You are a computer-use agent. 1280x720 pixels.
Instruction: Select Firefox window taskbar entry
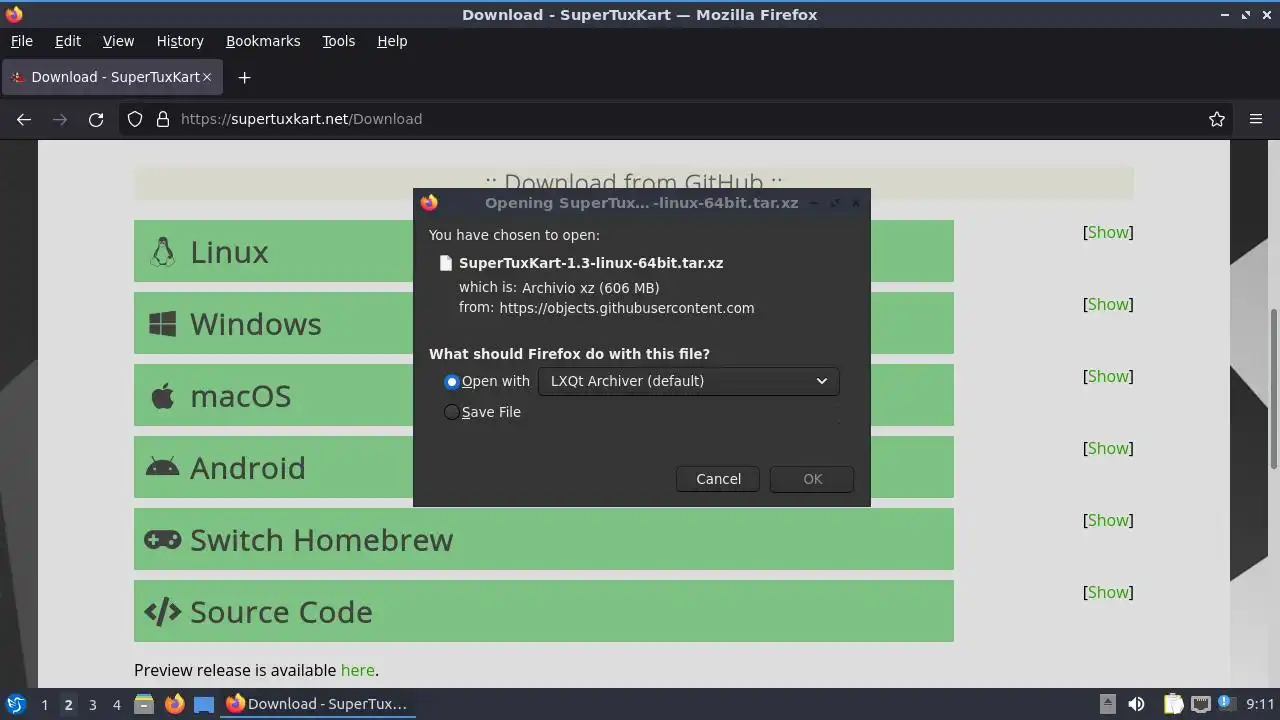click(318, 704)
